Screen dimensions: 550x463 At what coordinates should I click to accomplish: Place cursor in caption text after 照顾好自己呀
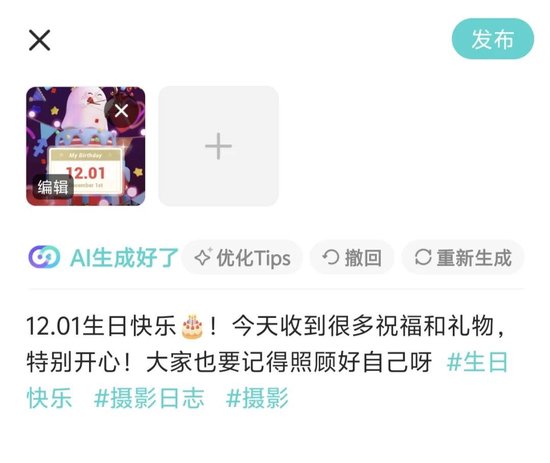pyautogui.click(x=434, y=362)
